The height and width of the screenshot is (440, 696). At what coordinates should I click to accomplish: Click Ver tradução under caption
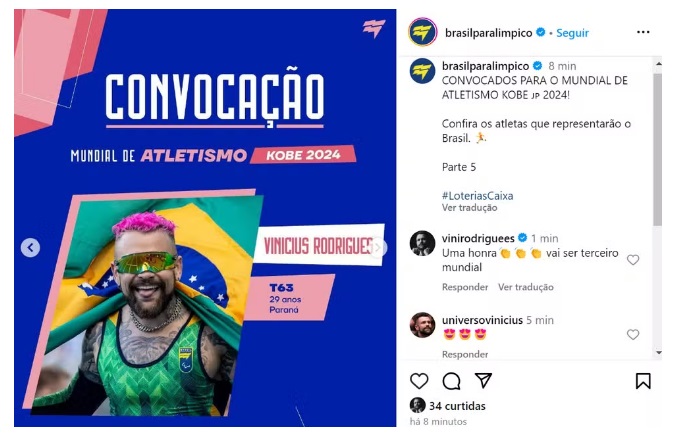click(469, 208)
